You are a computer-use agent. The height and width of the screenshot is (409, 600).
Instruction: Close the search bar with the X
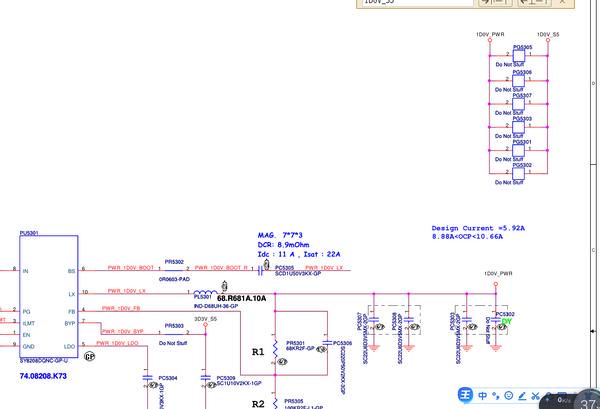[562, 2]
